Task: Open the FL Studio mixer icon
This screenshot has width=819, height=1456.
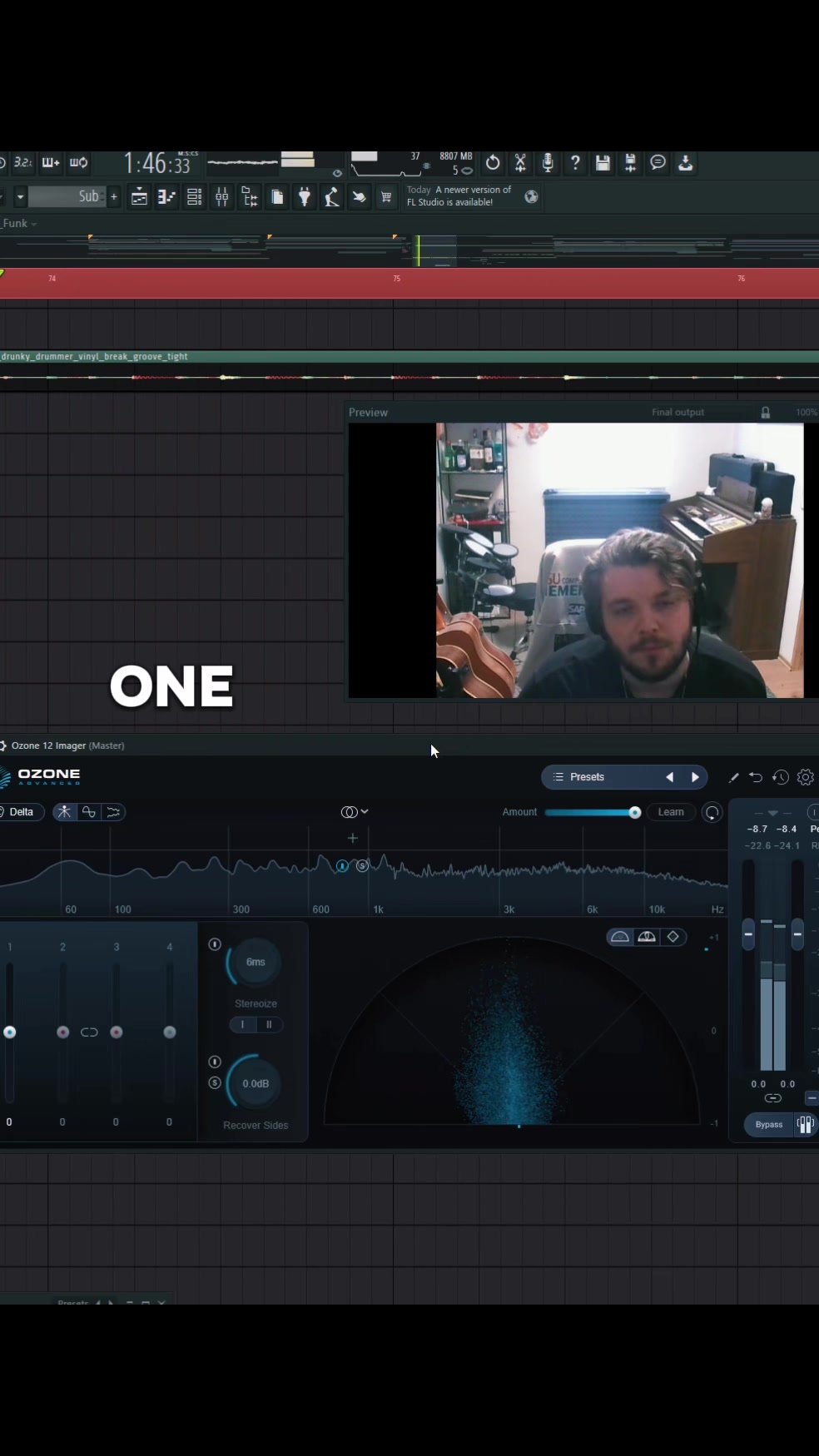Action: point(222,197)
